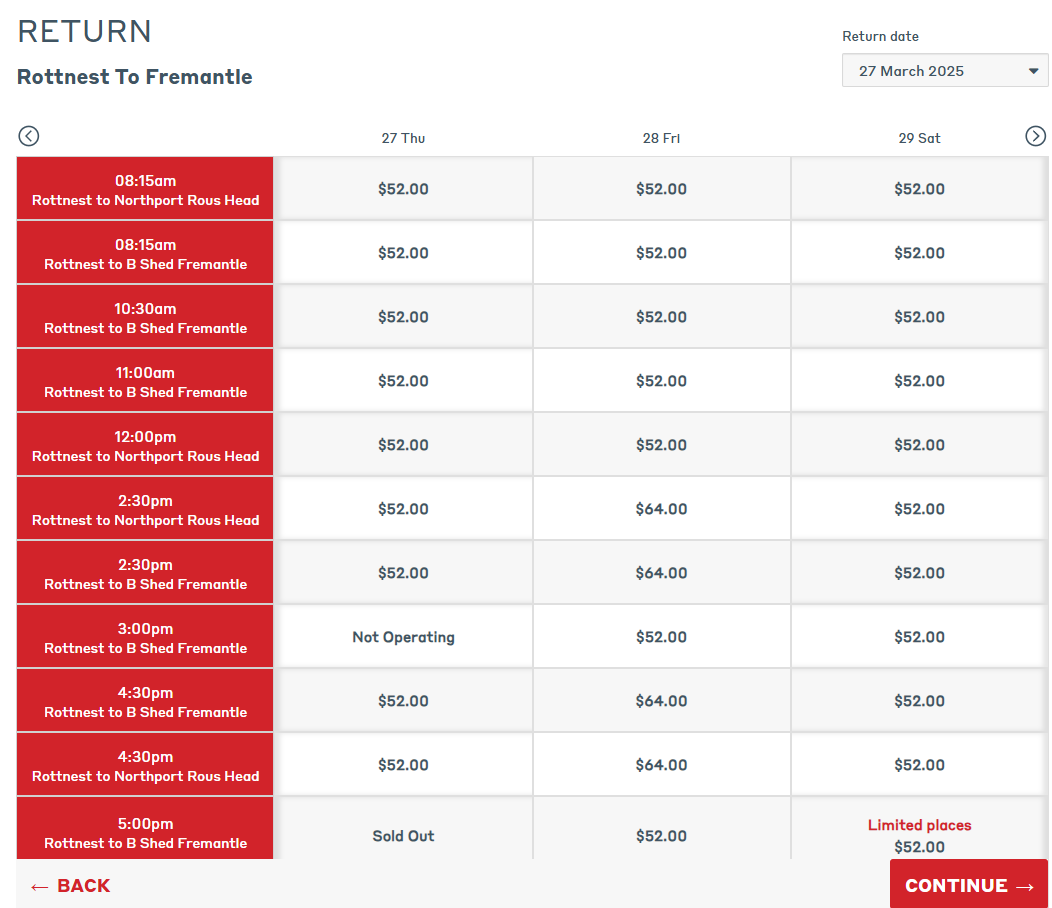Pick 11:00am fare on 29 Sat
This screenshot has height=908, width=1052.
click(x=919, y=381)
